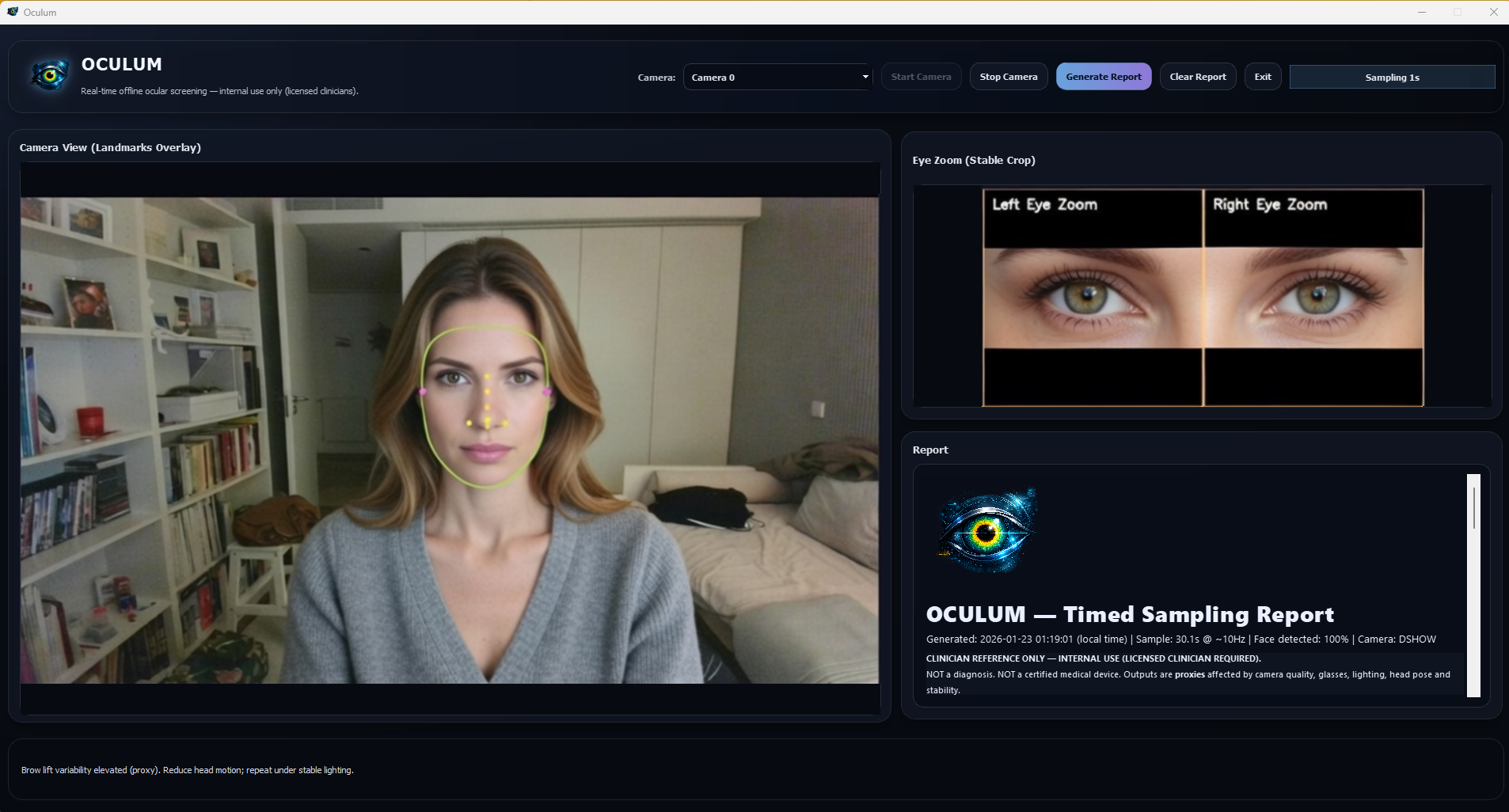1509x812 pixels.
Task: Select the Right Eye Zoom preview
Action: 1314,297
